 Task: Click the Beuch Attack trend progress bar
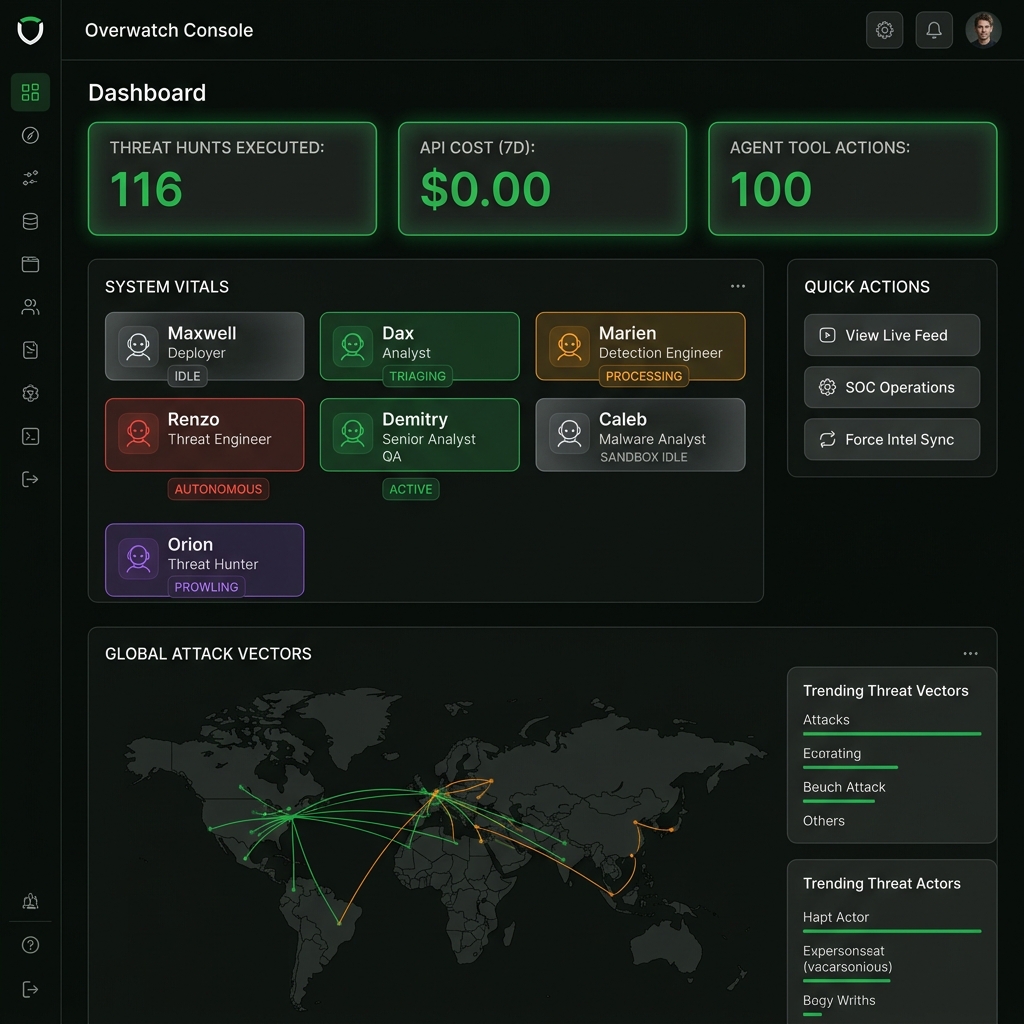click(x=839, y=801)
